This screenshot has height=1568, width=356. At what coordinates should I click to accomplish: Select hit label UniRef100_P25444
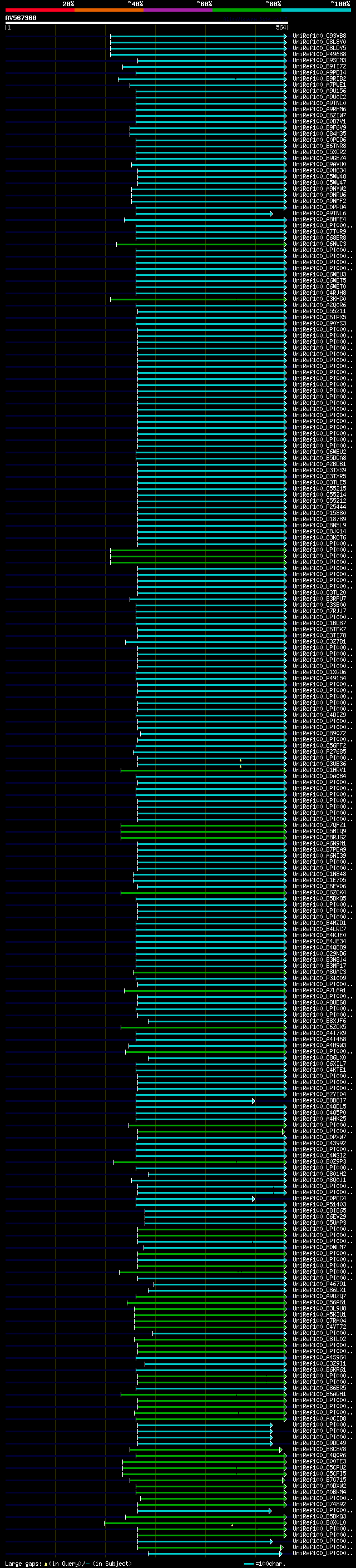(x=319, y=506)
